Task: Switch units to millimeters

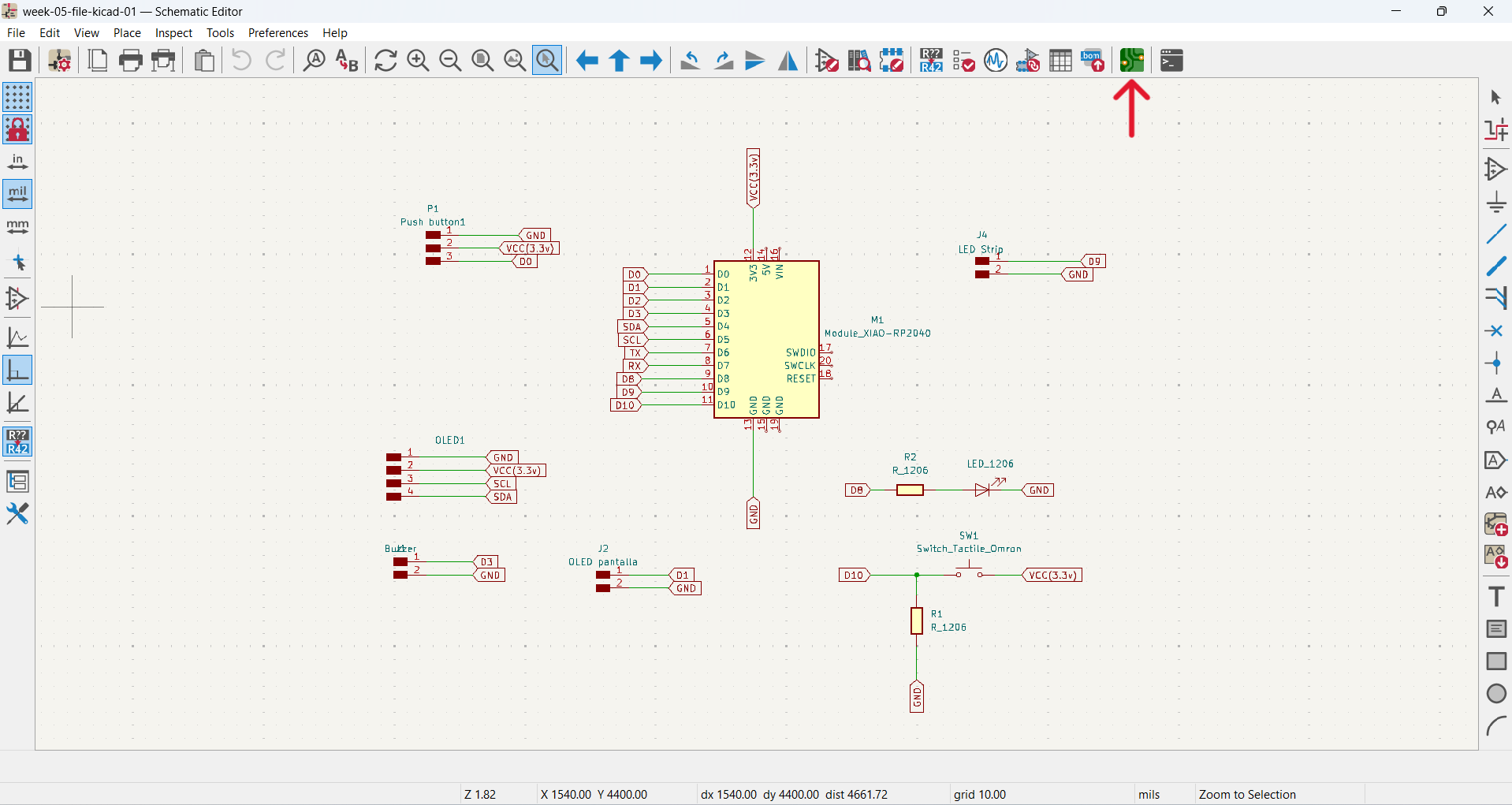Action: coord(17,226)
